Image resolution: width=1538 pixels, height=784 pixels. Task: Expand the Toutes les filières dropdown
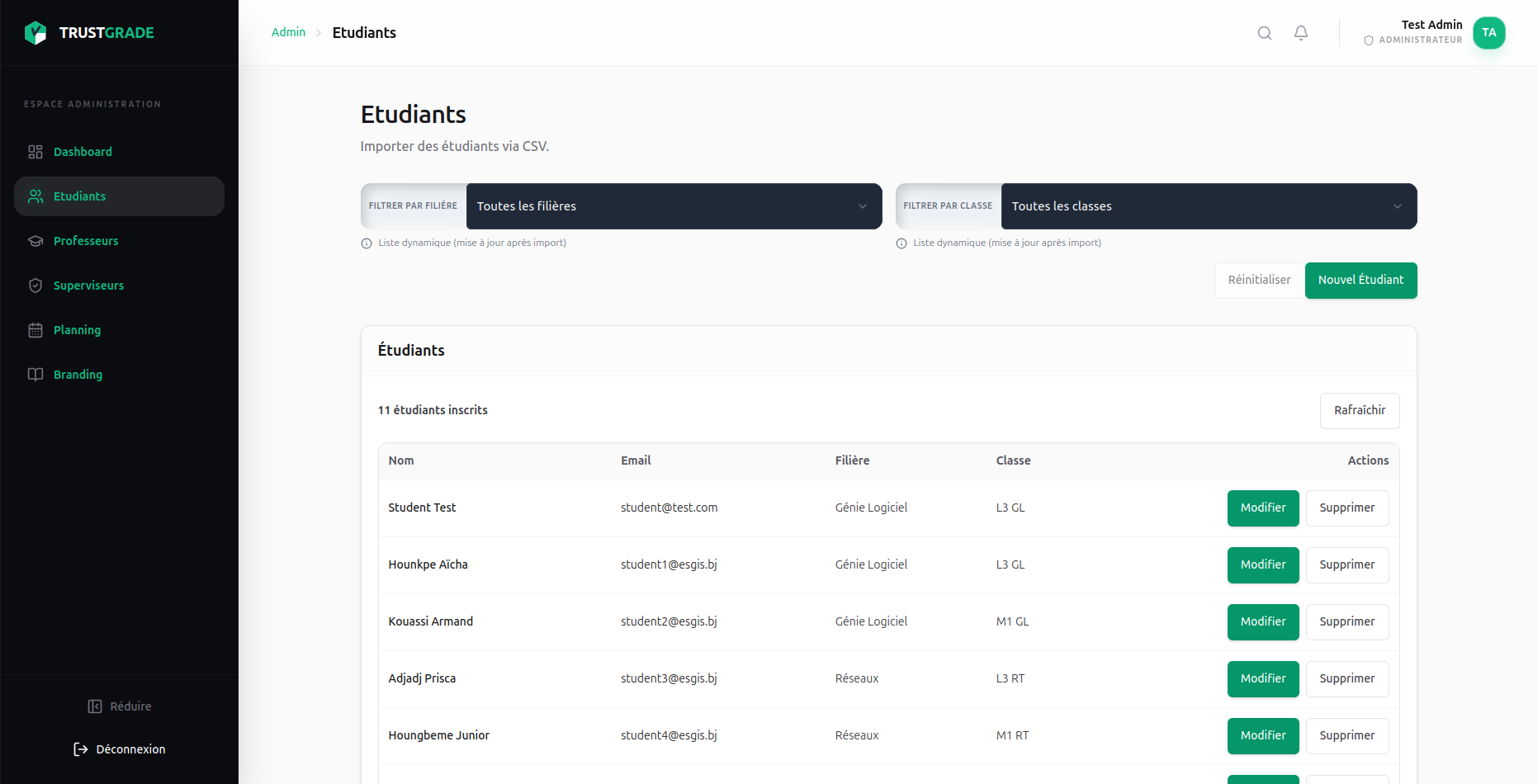point(673,206)
